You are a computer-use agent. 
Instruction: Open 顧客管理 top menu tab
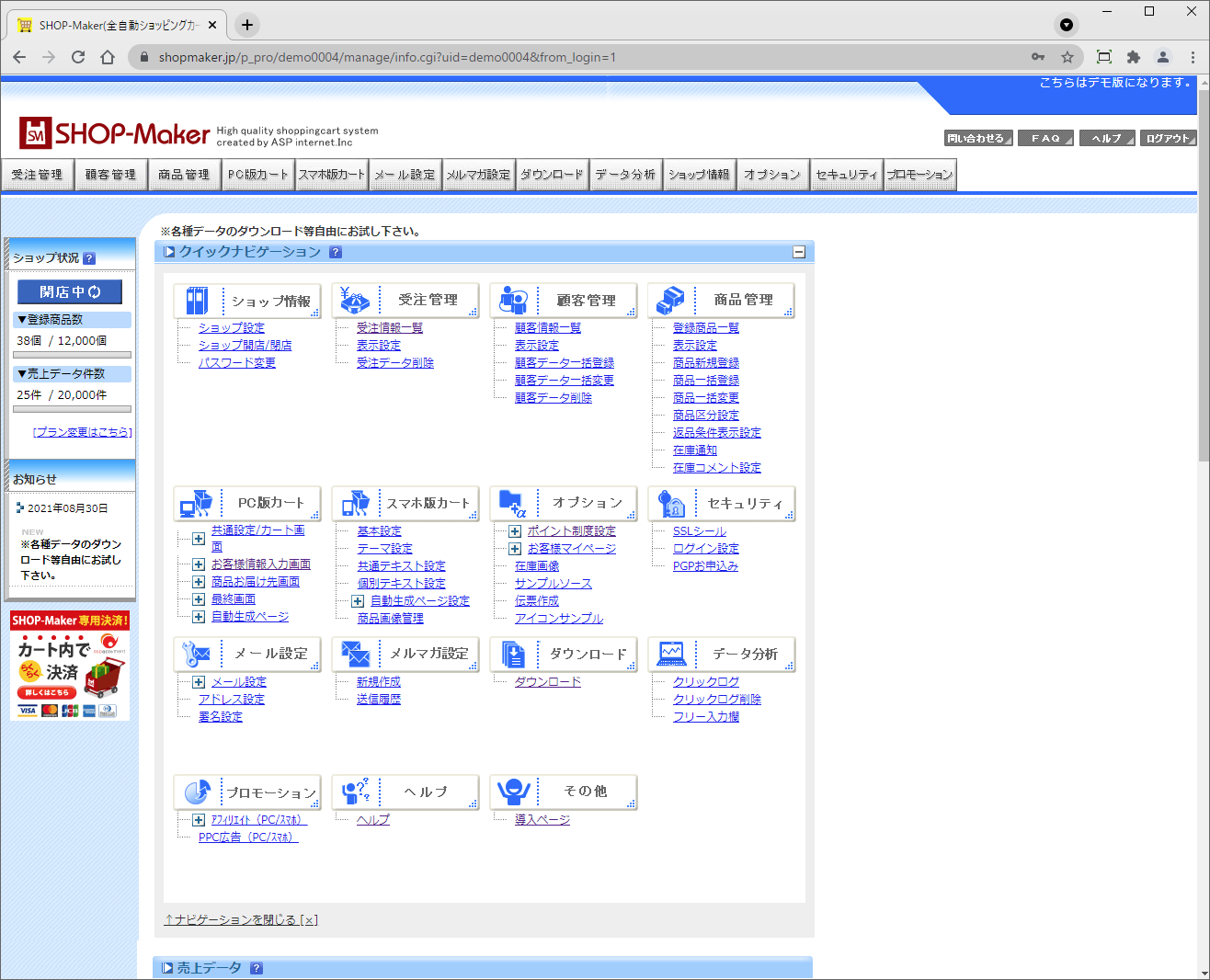tap(110, 175)
